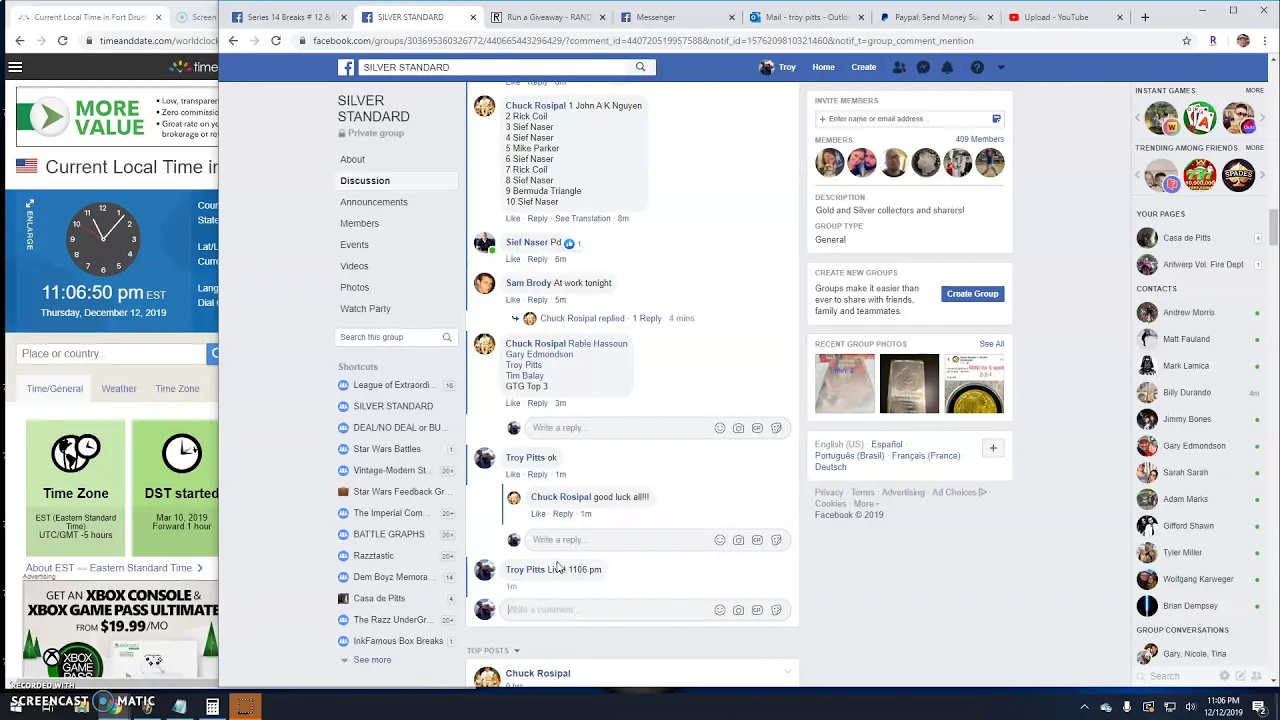This screenshot has width=1280, height=720.
Task: Open the Watch Party group section
Action: click(x=365, y=309)
